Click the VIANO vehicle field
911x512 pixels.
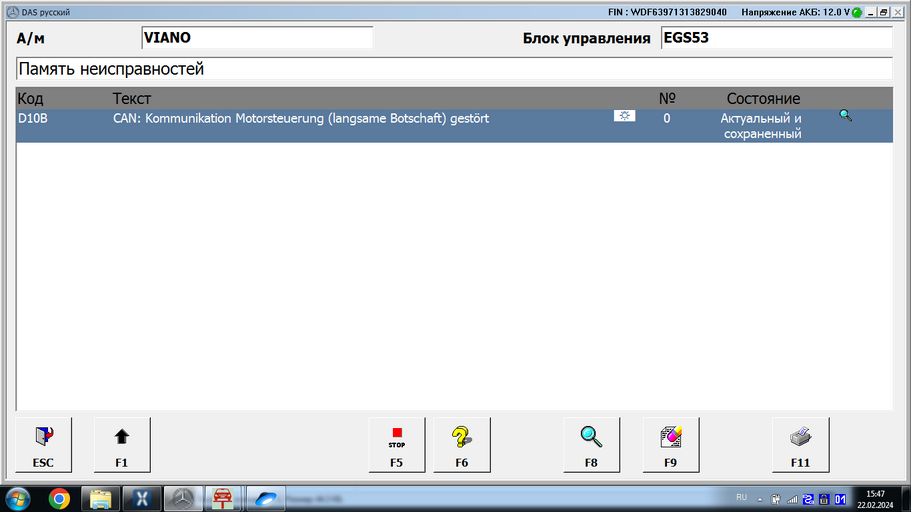tap(257, 38)
